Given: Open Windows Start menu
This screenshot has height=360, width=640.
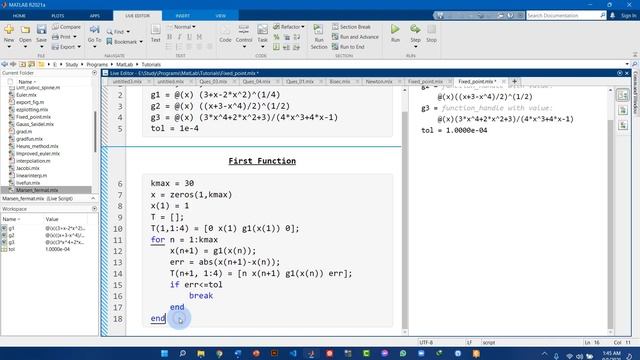Looking at the screenshot, I should click(164, 353).
